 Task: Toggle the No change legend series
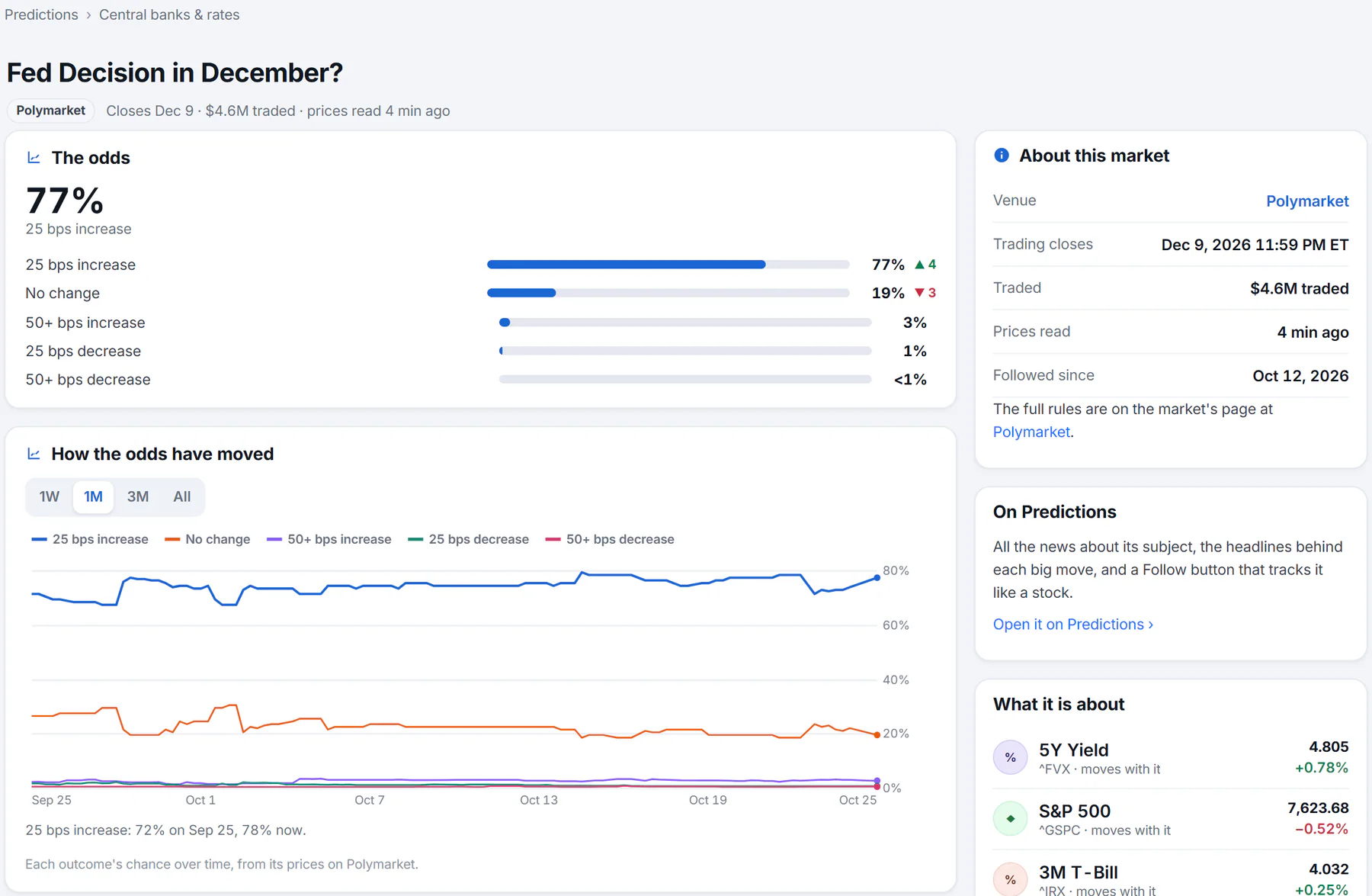click(x=207, y=539)
